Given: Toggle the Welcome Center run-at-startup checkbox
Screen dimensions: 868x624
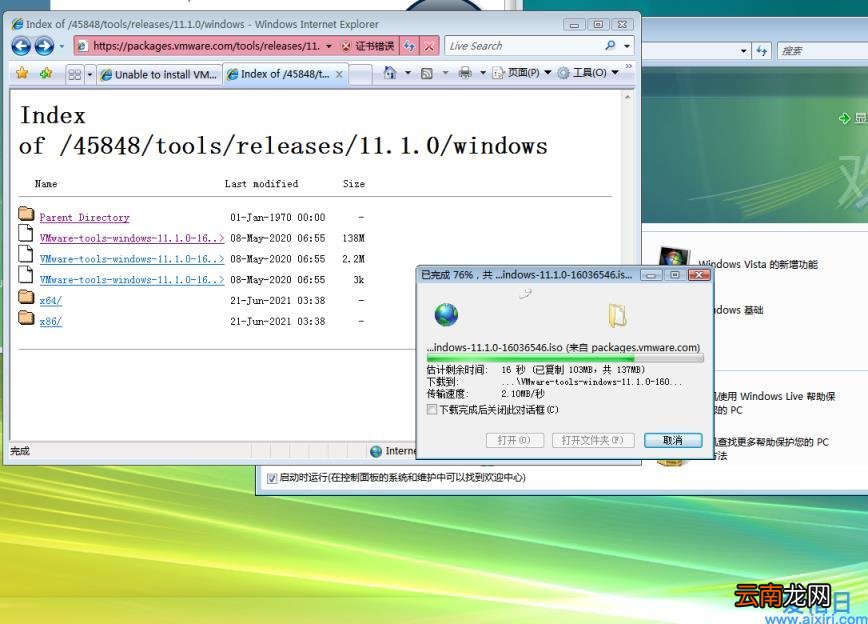Looking at the screenshot, I should 272,478.
